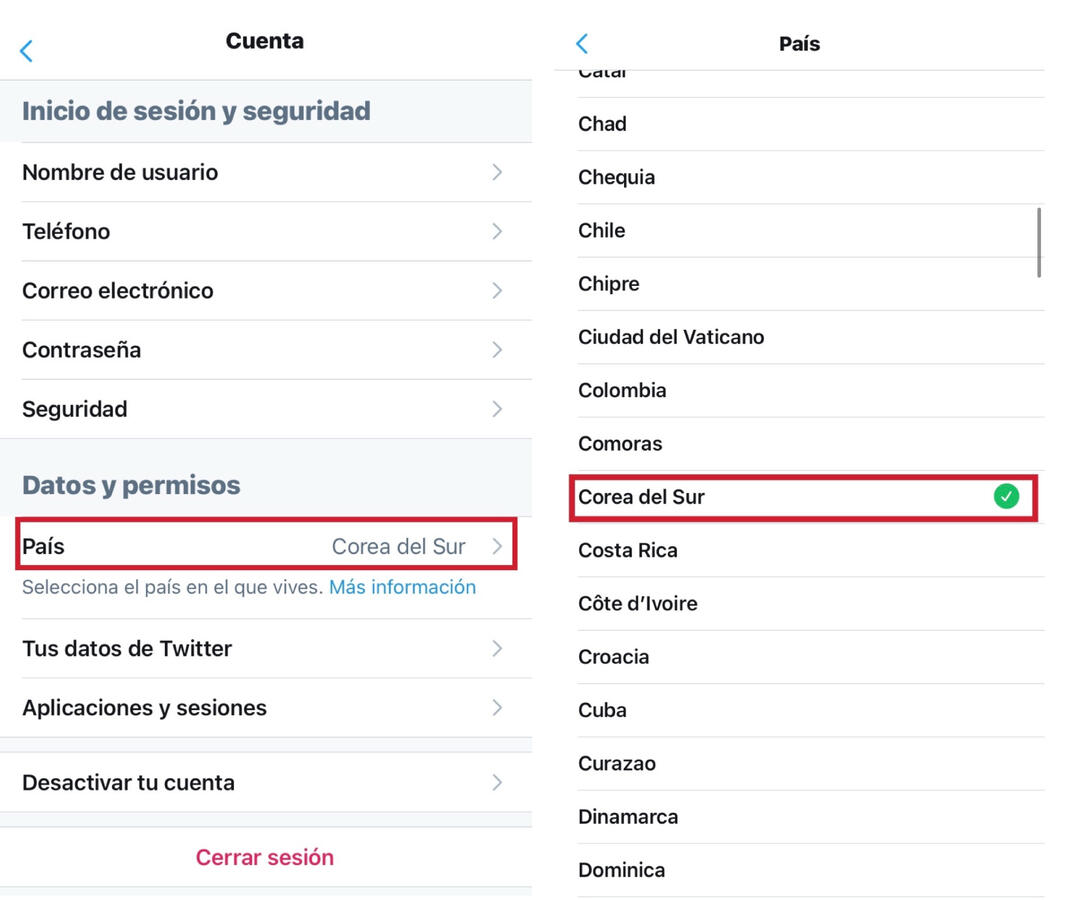1066x900 pixels.
Task: Click the Más información link
Action: point(402,587)
